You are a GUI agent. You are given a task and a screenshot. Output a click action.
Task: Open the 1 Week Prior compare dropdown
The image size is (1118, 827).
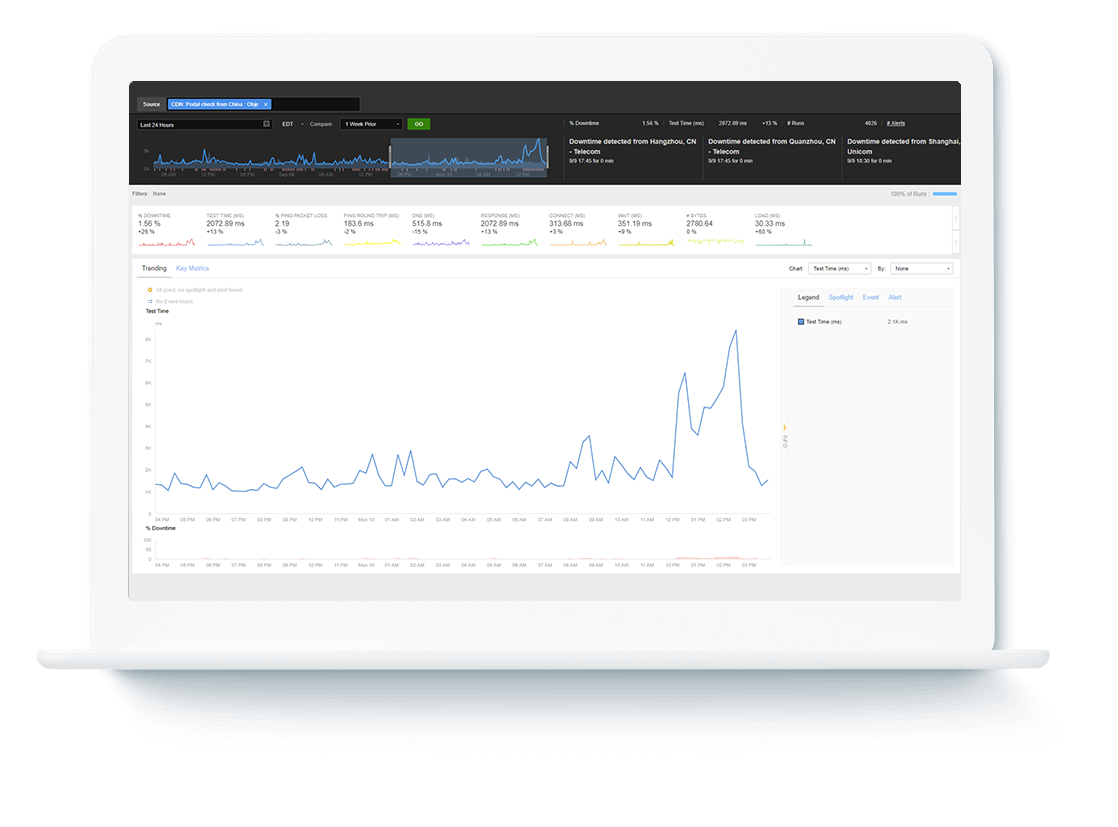[371, 124]
